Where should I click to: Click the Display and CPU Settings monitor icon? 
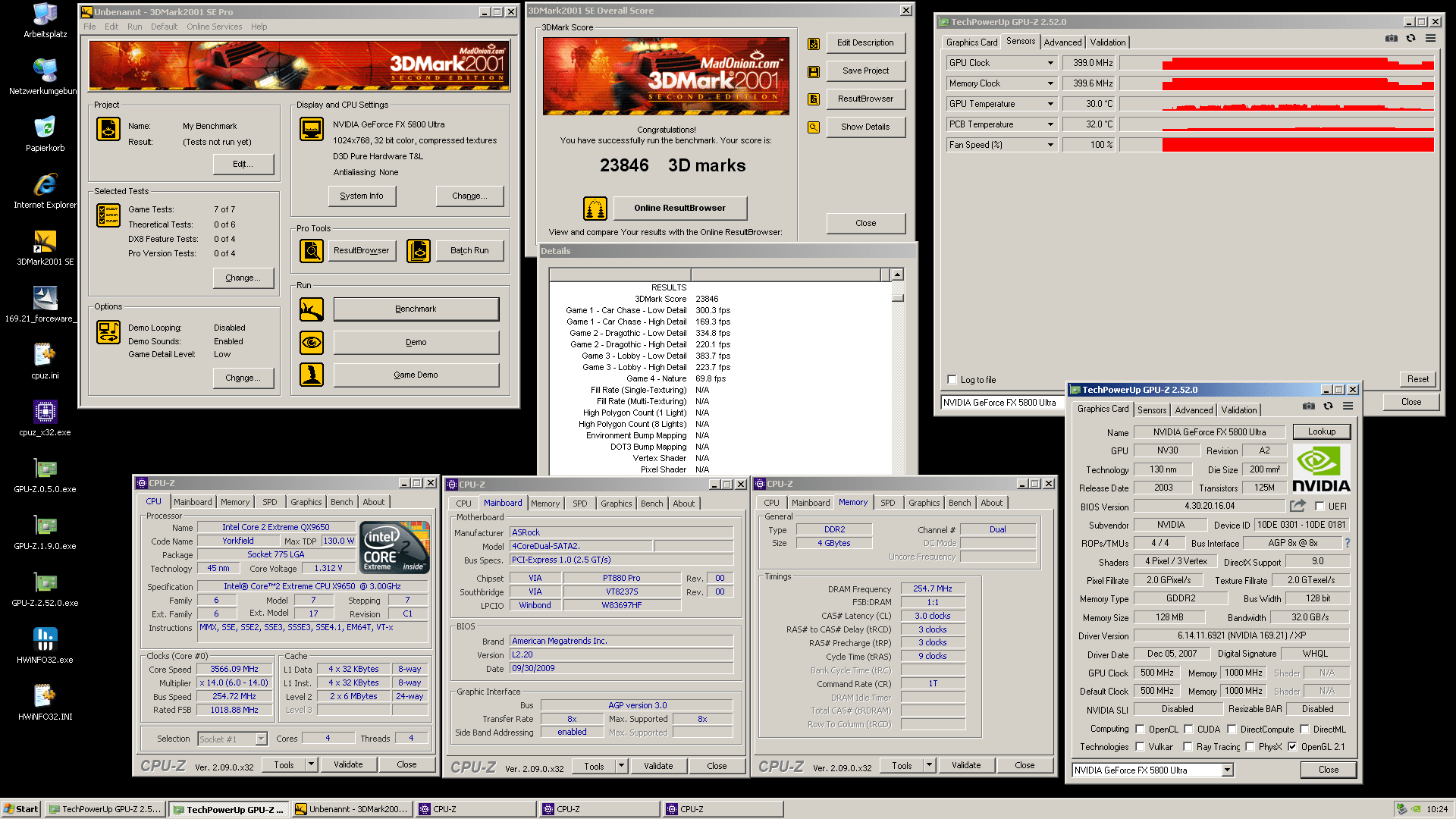coord(312,130)
